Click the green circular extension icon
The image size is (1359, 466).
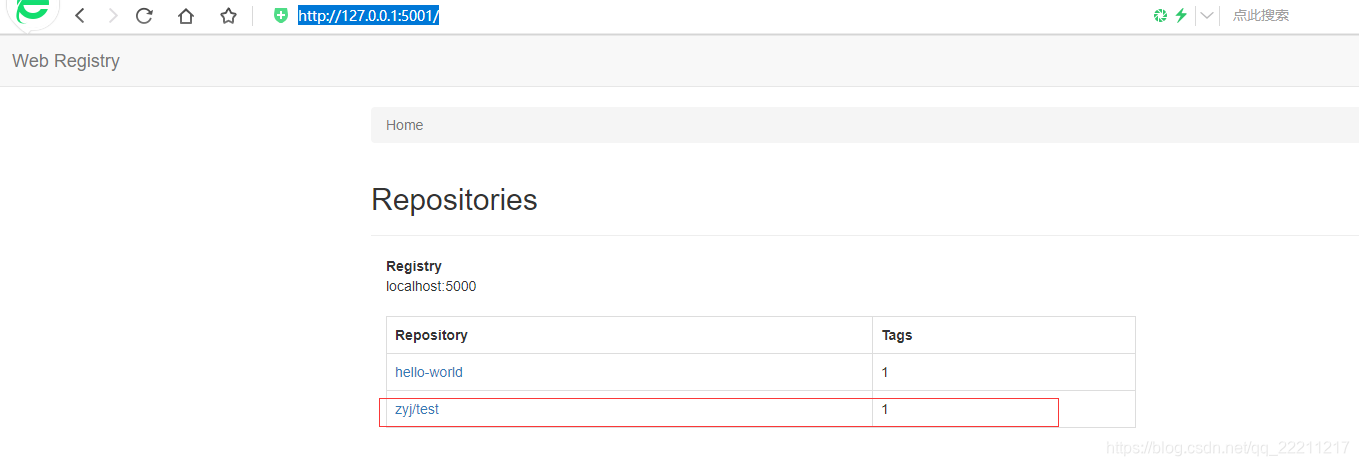(1160, 15)
